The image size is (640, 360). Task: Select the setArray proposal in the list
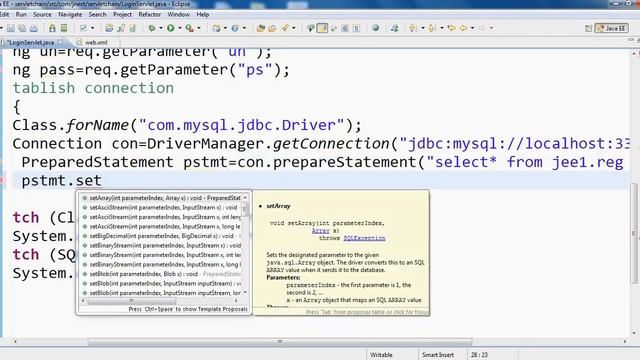(161, 198)
